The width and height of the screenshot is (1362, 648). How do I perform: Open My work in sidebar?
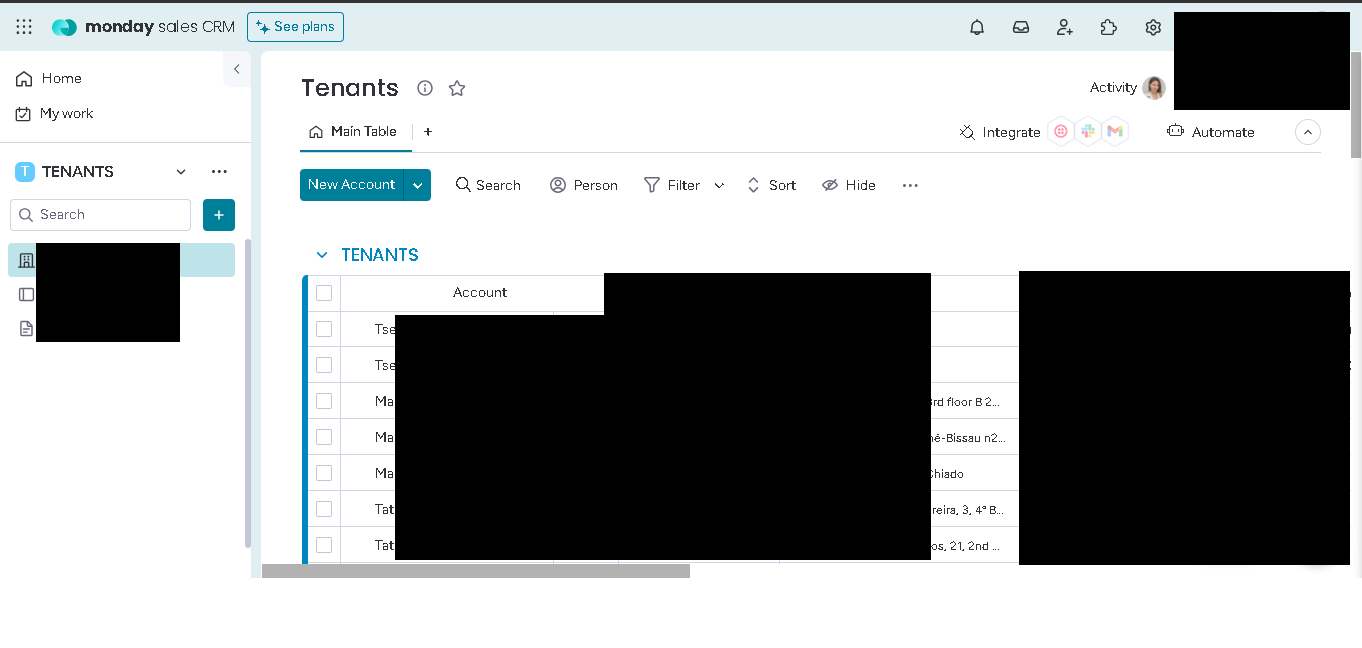[x=55, y=113]
